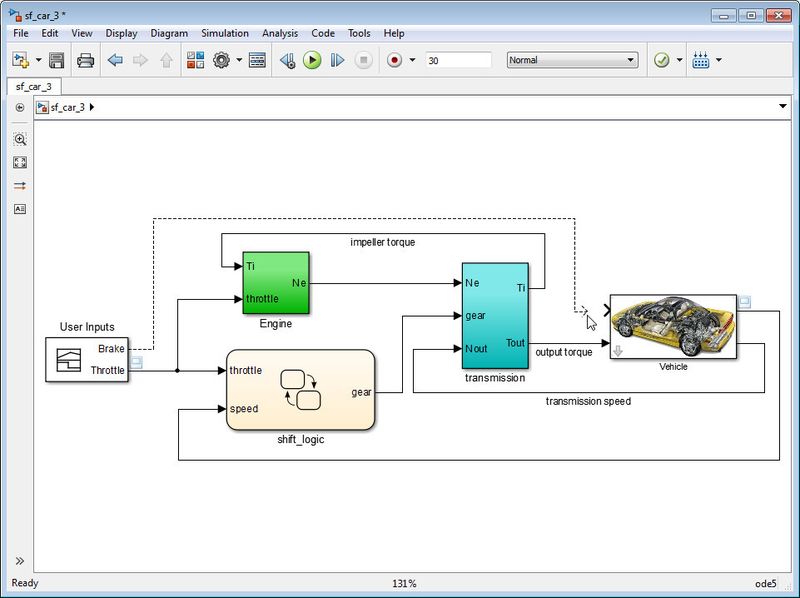The image size is (800, 598).
Task: Click the simulation stop time field
Action: 458,60
